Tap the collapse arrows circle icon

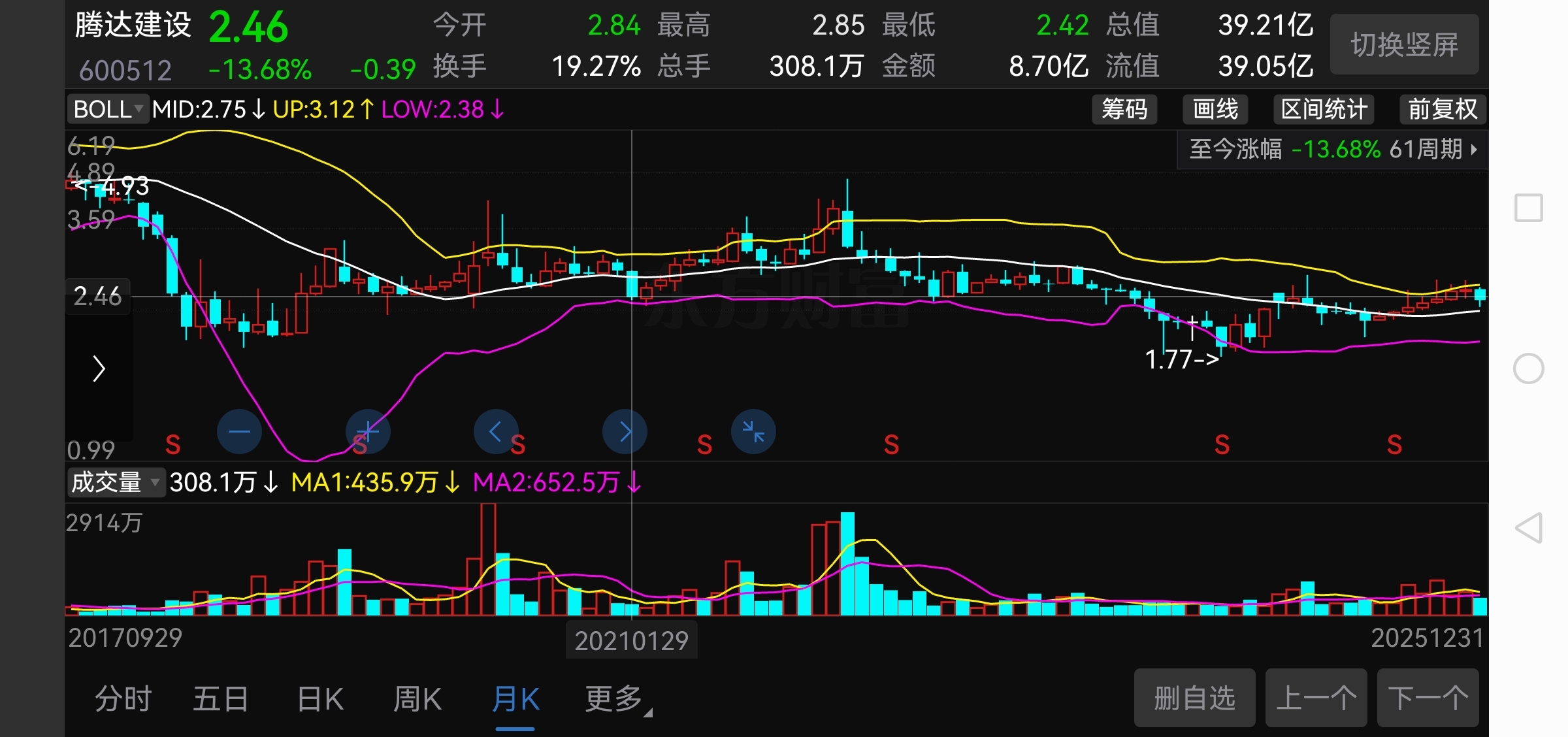tap(753, 432)
